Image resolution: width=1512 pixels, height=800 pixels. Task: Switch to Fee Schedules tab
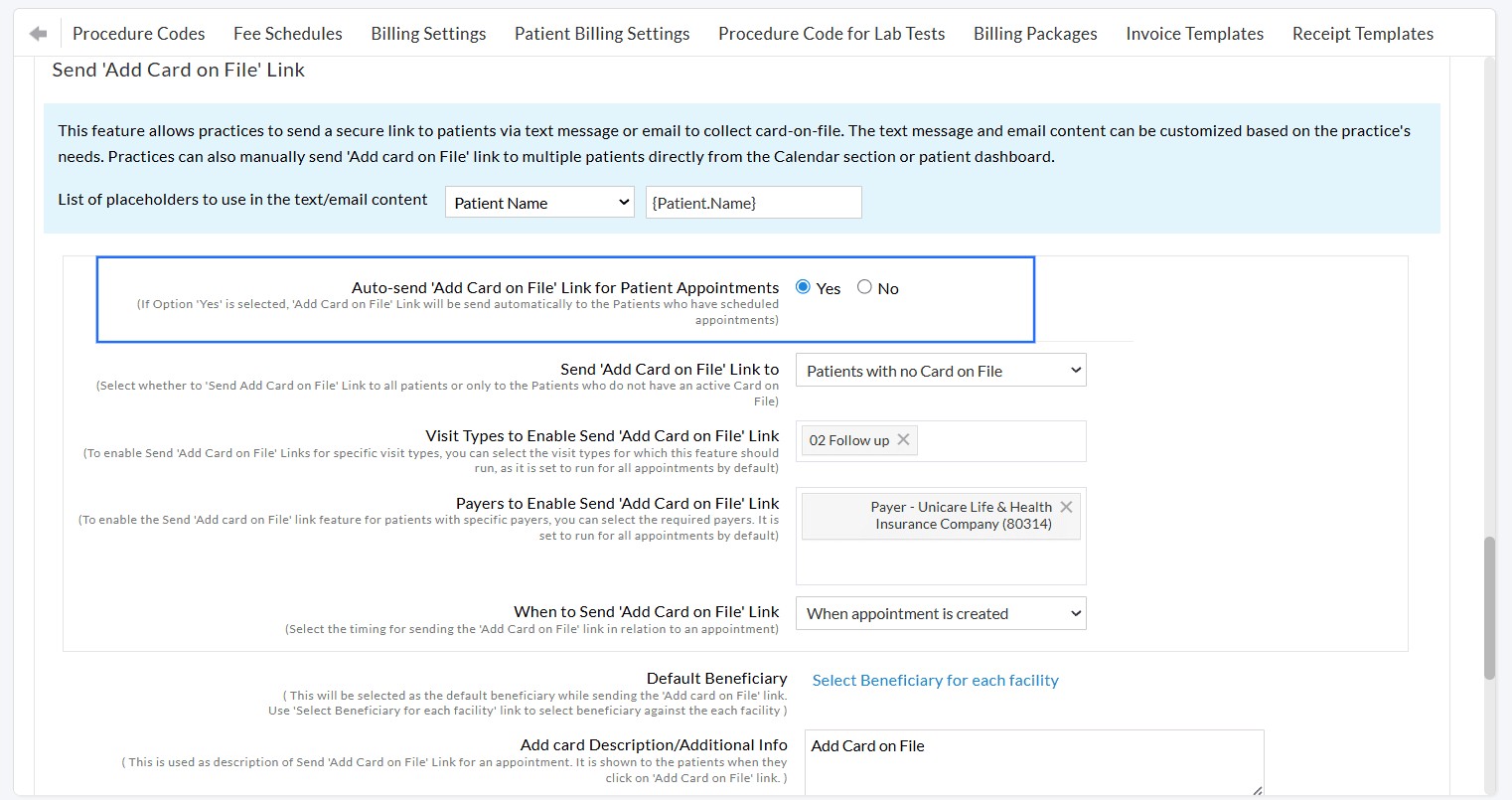pos(288,34)
